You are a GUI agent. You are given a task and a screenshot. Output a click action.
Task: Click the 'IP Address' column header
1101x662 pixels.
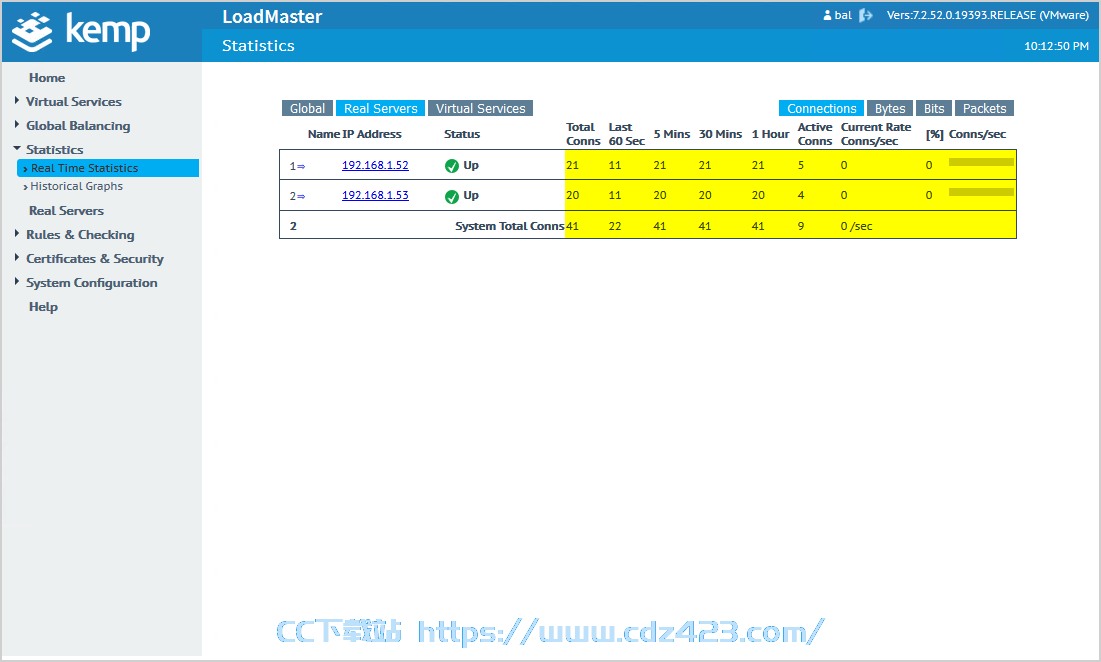point(372,134)
